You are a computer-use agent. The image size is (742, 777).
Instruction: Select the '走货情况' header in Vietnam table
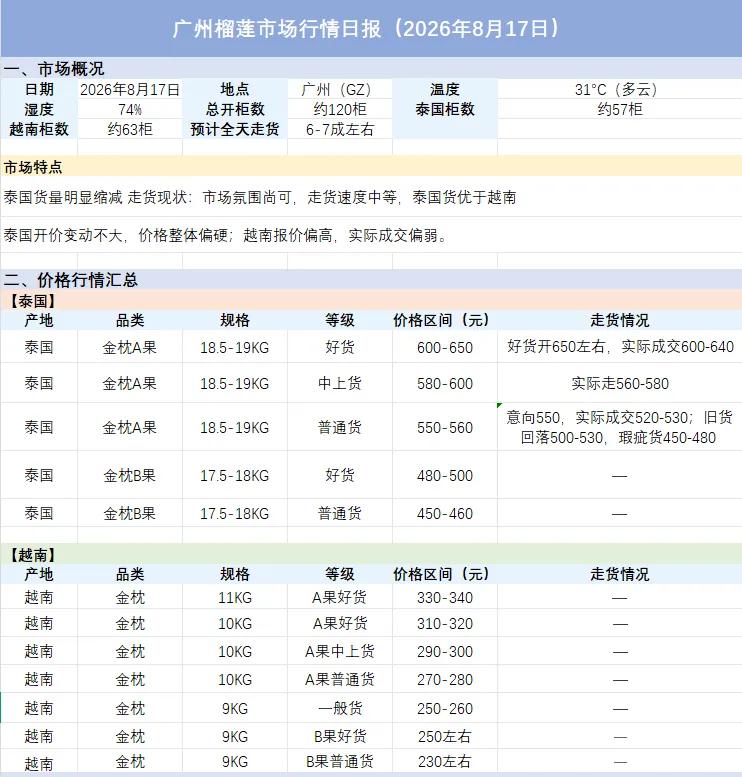(x=620, y=574)
